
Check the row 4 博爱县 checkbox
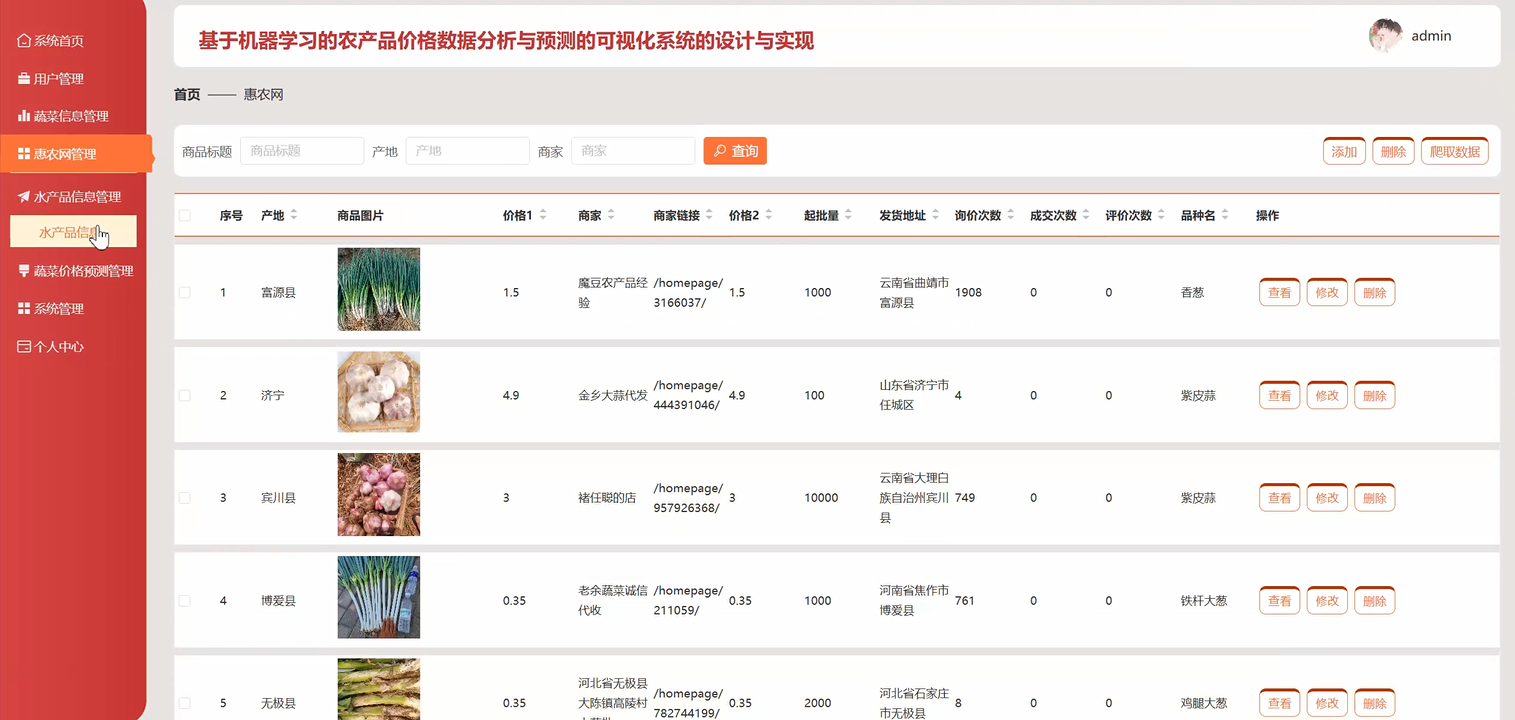tap(184, 601)
